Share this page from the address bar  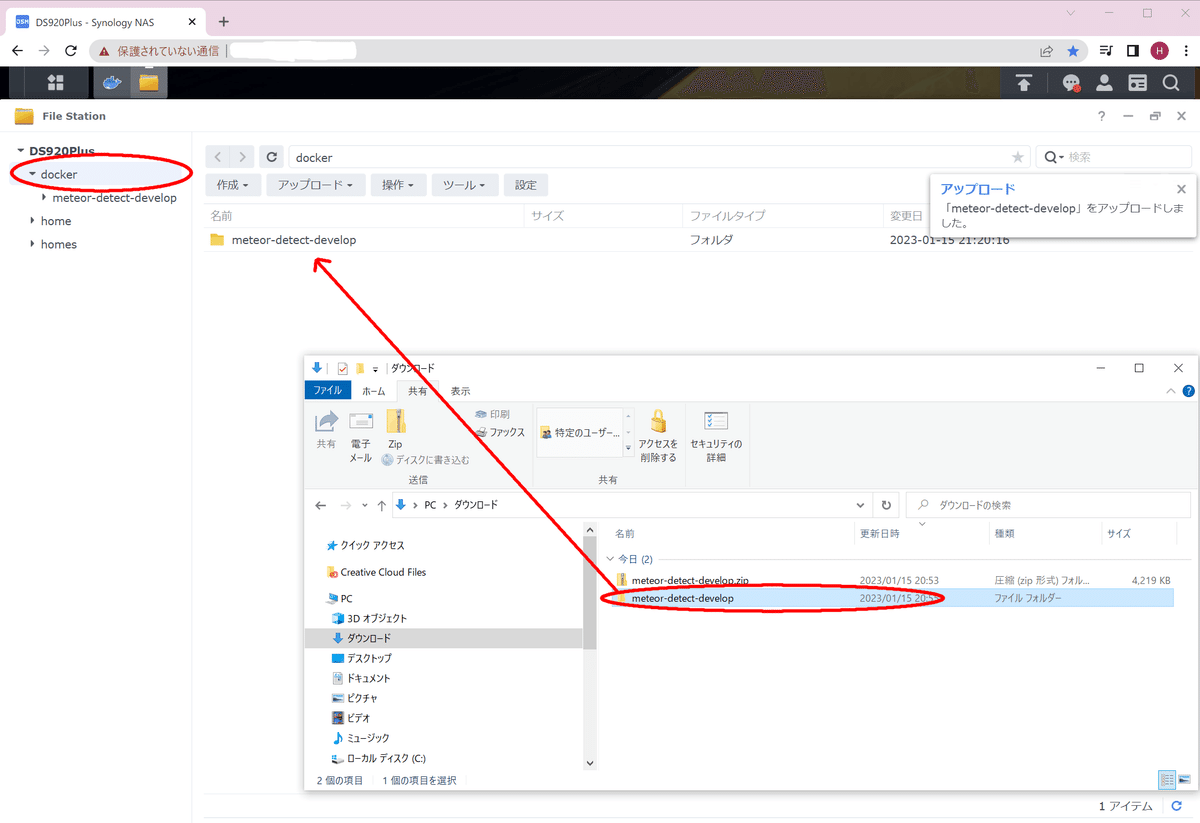[x=1046, y=50]
